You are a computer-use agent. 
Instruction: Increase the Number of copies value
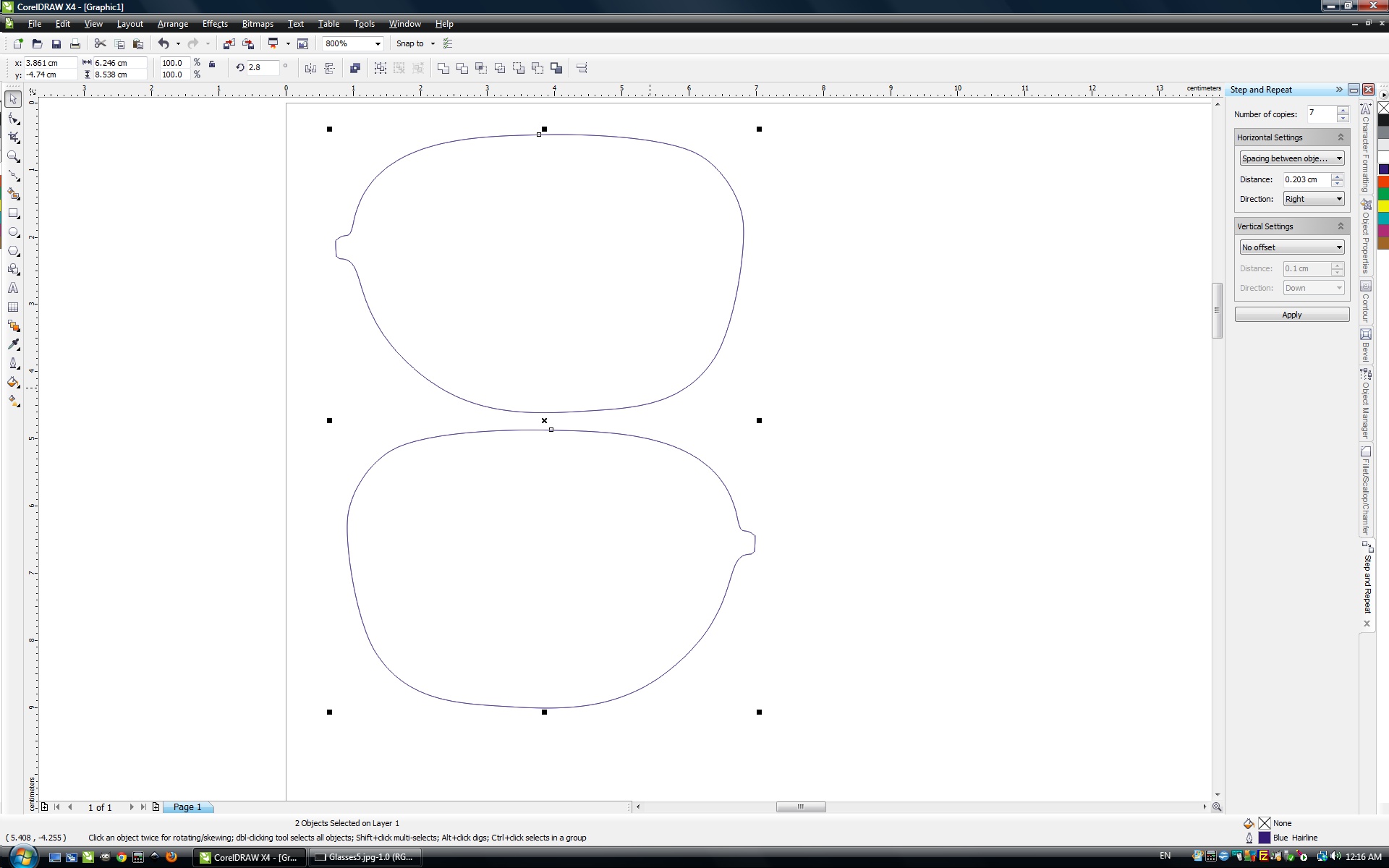[1343, 110]
